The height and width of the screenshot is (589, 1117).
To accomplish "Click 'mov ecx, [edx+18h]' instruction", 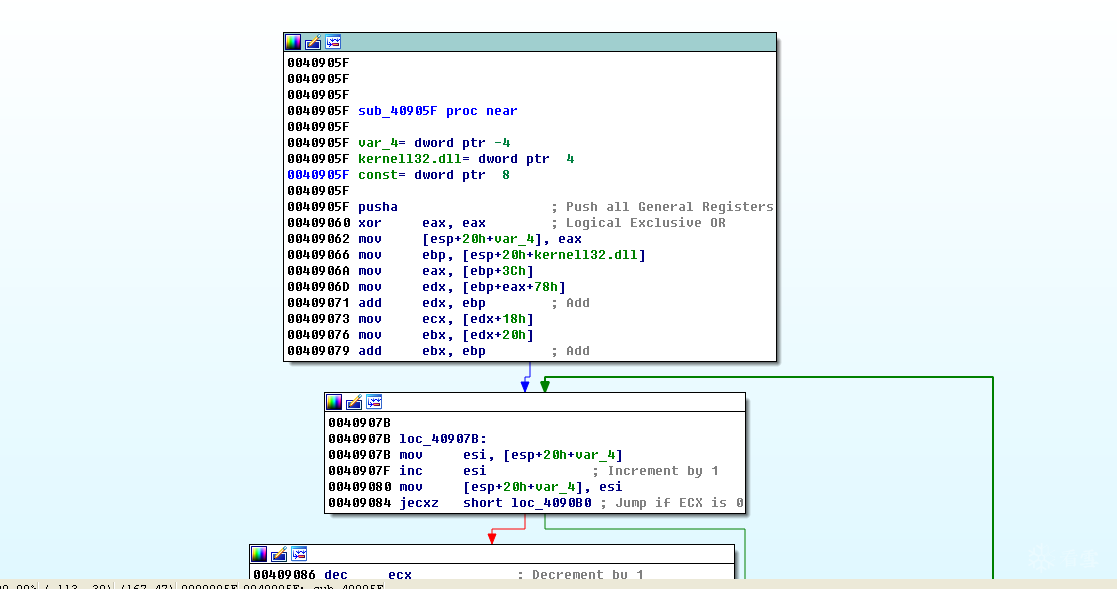I will pyautogui.click(x=445, y=319).
